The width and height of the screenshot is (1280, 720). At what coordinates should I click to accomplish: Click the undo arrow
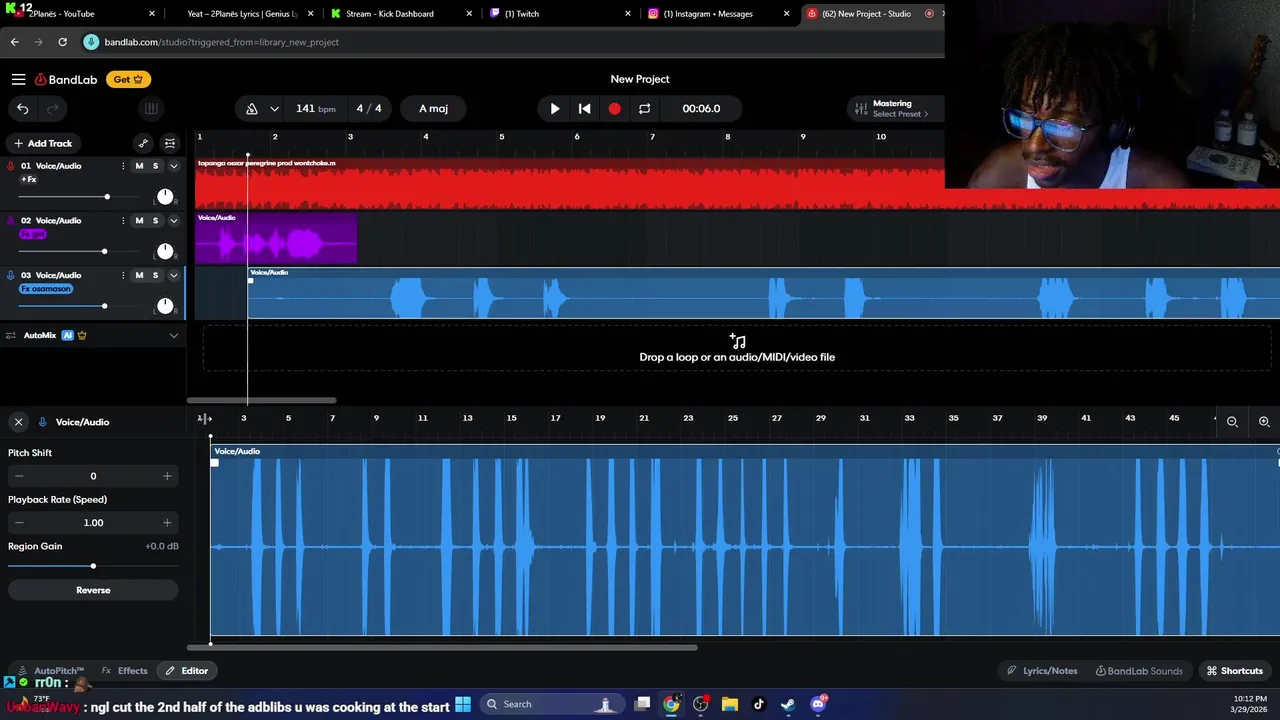(23, 108)
